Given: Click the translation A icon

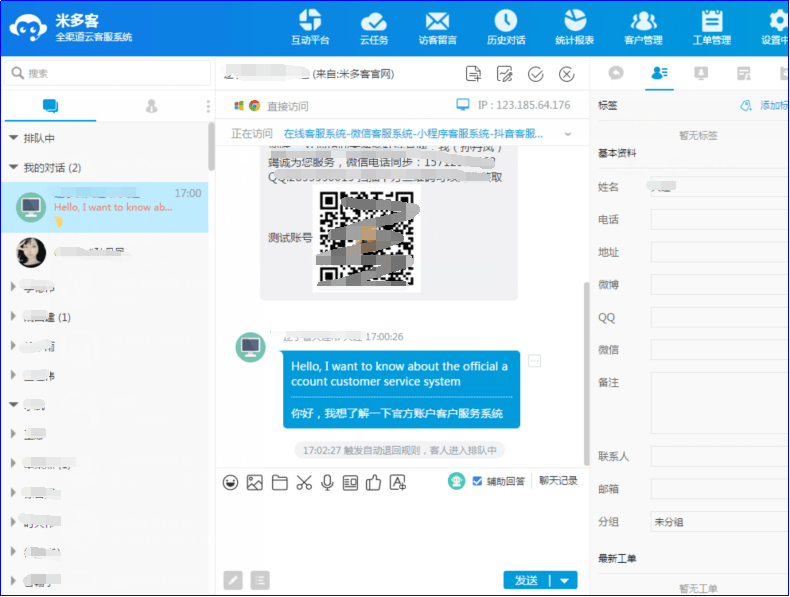Looking at the screenshot, I should pyautogui.click(x=398, y=483).
